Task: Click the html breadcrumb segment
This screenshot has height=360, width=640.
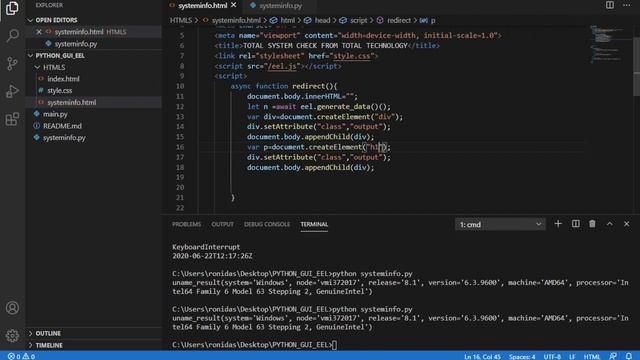Action: pyautogui.click(x=287, y=20)
